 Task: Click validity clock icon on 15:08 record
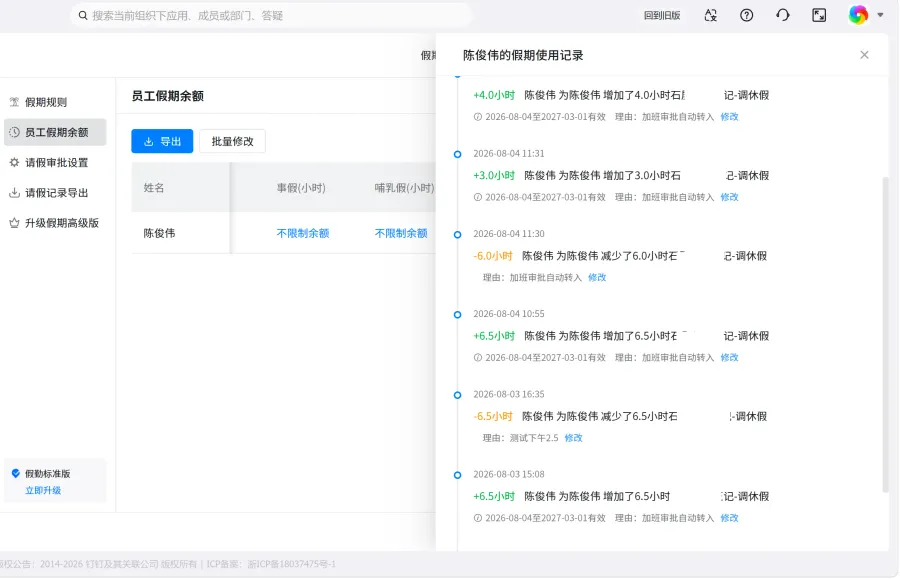pyautogui.click(x=478, y=518)
